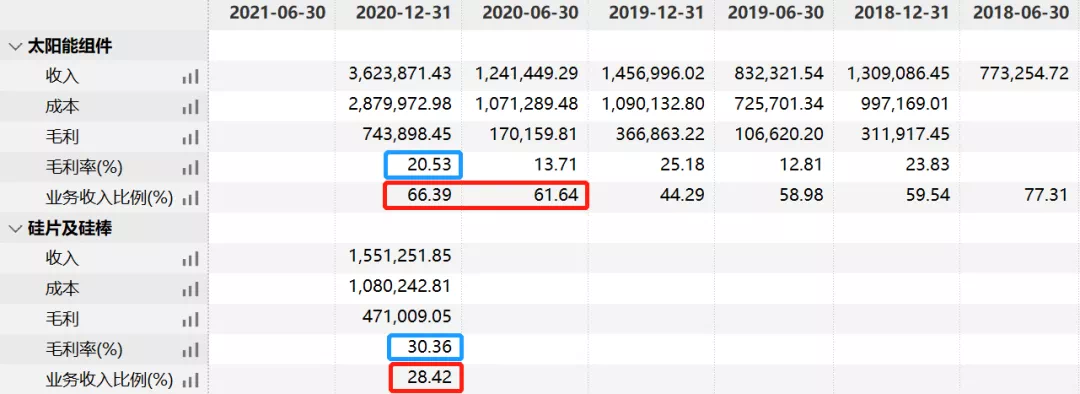The height and width of the screenshot is (394, 1080).
Task: Open chart icon for 硅片及硅棒 业务收入比例(%) row
Action: [x=191, y=380]
